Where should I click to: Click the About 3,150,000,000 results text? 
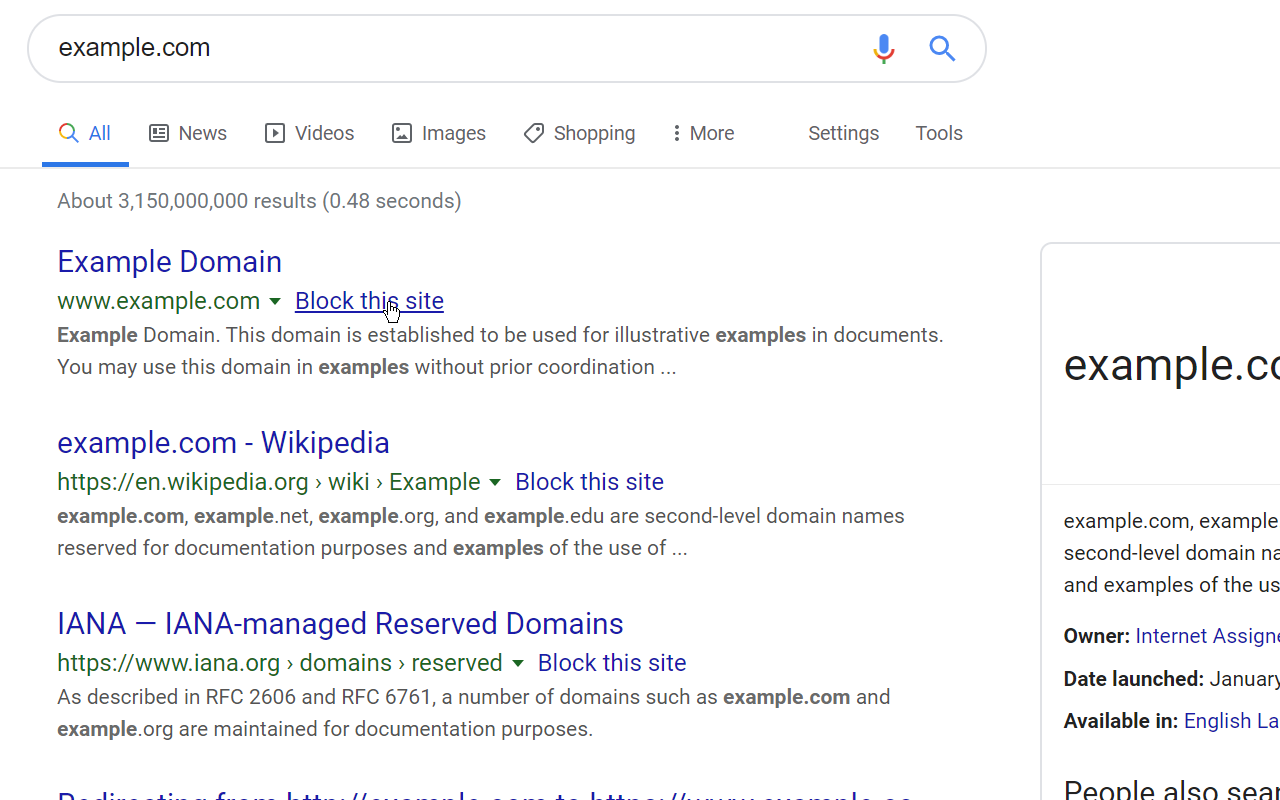[x=259, y=201]
